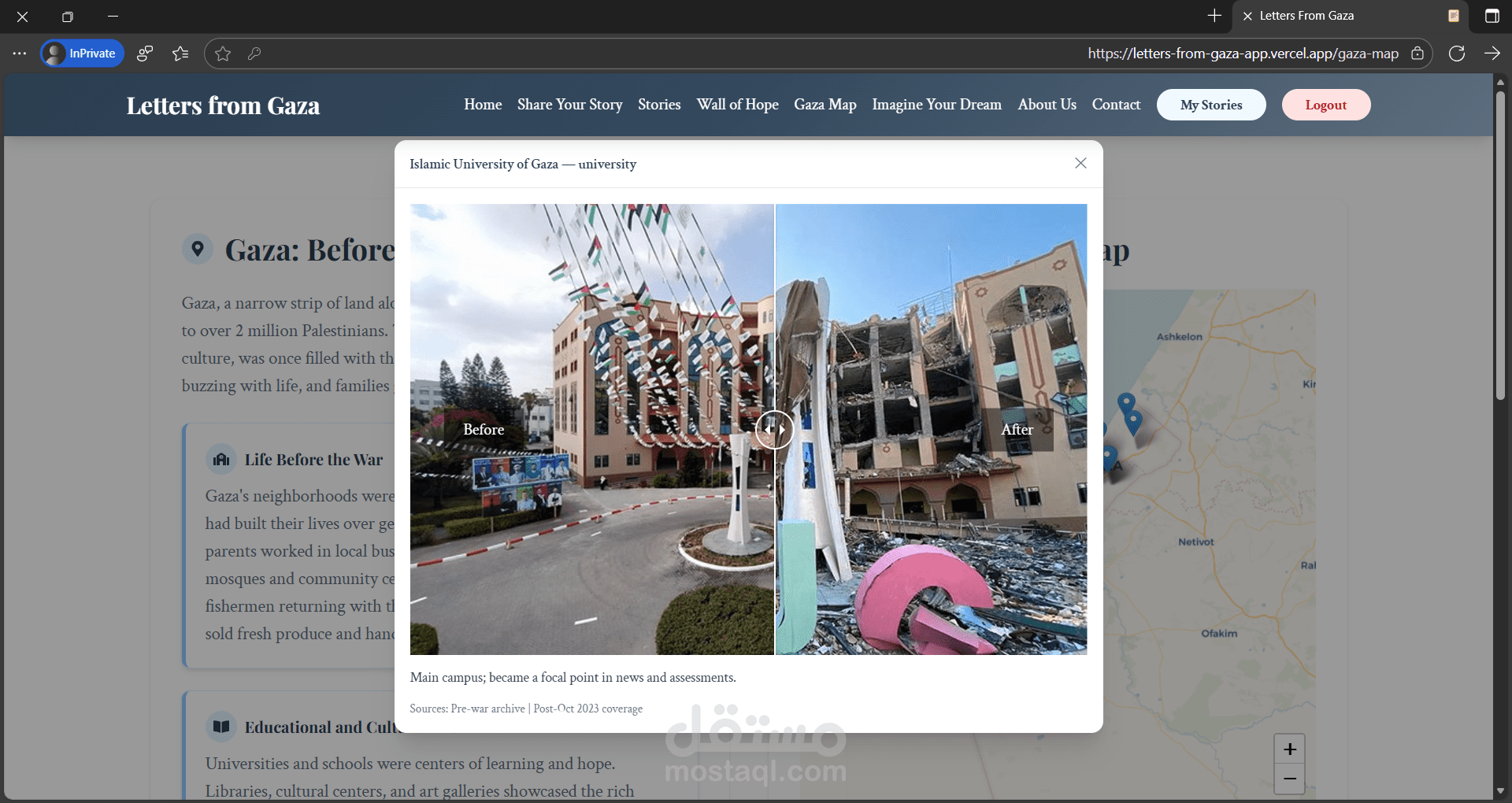This screenshot has height=803, width=1512.
Task: Click the Sources line in the dialog
Action: pos(526,709)
